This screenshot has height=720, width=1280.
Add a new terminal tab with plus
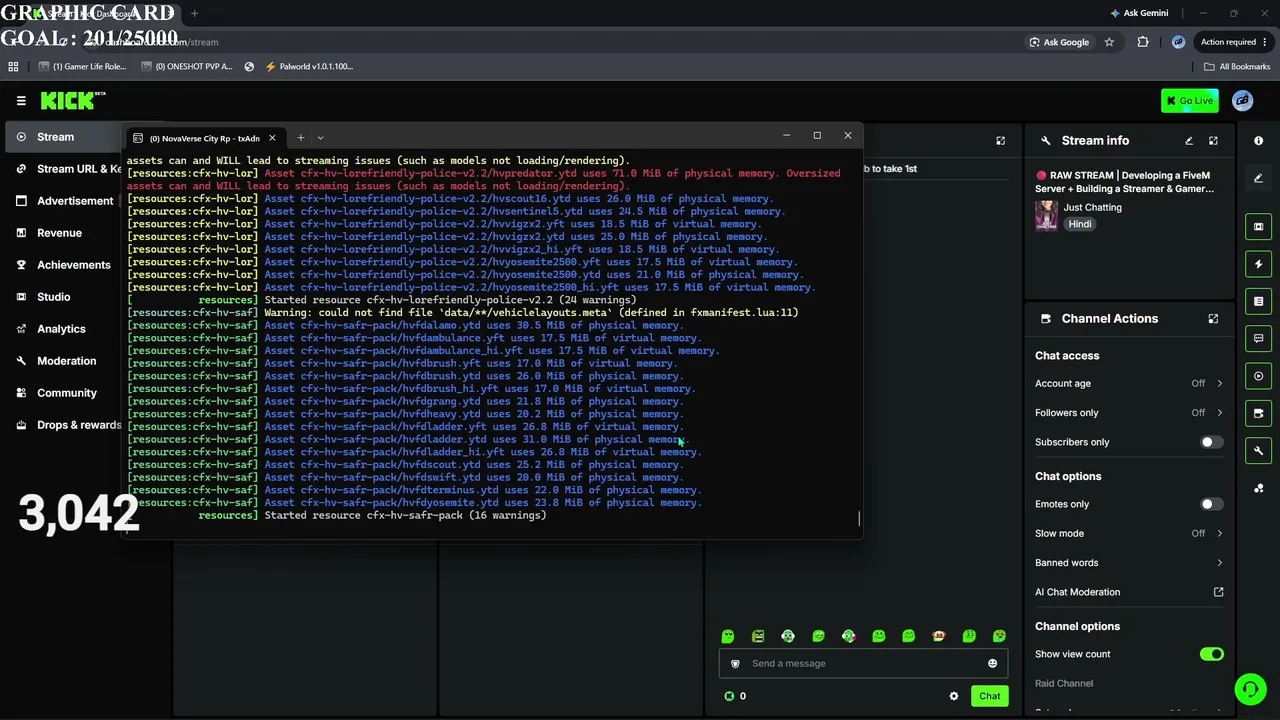point(300,138)
